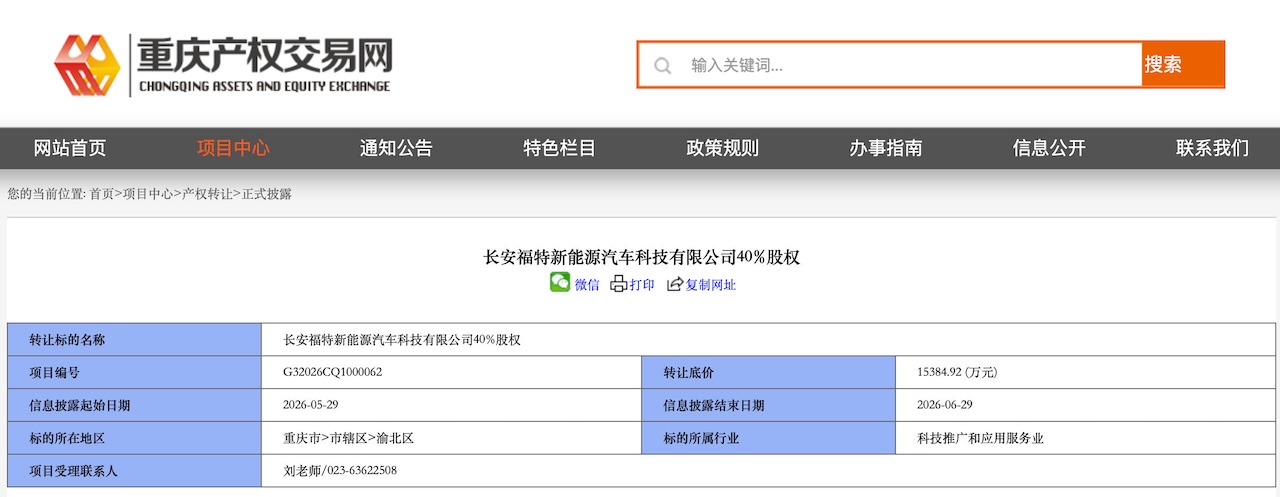
Task: Click contact 刘老师/023-63622508
Action: (341, 470)
